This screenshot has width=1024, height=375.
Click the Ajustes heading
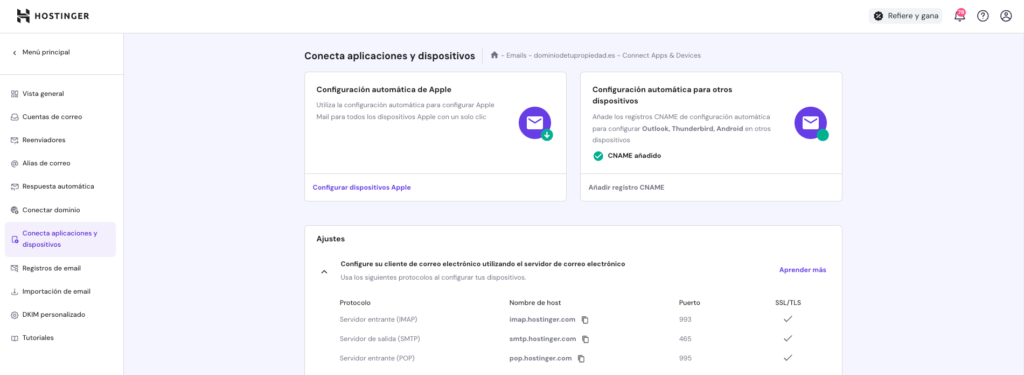coord(330,239)
